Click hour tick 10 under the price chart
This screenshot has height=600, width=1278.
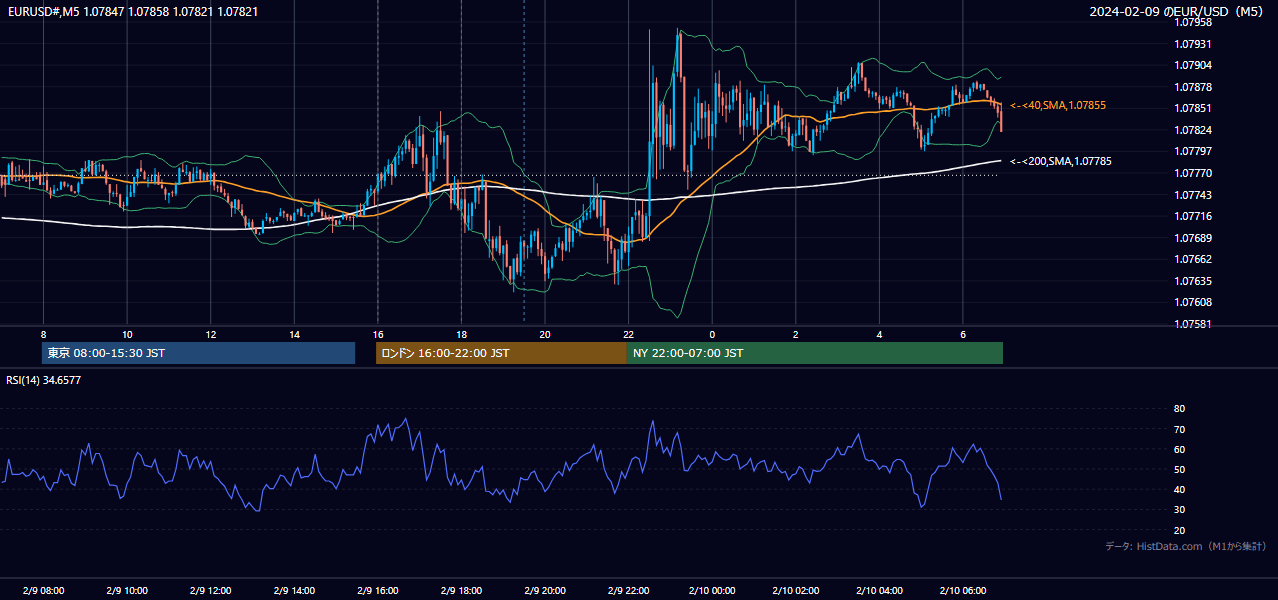pyautogui.click(x=127, y=334)
